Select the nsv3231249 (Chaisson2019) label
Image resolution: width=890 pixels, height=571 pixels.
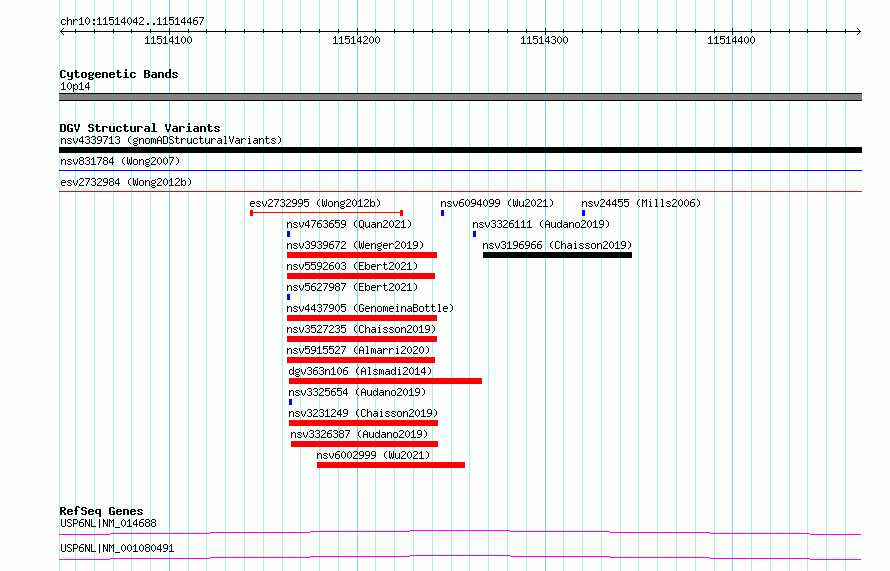coord(363,413)
